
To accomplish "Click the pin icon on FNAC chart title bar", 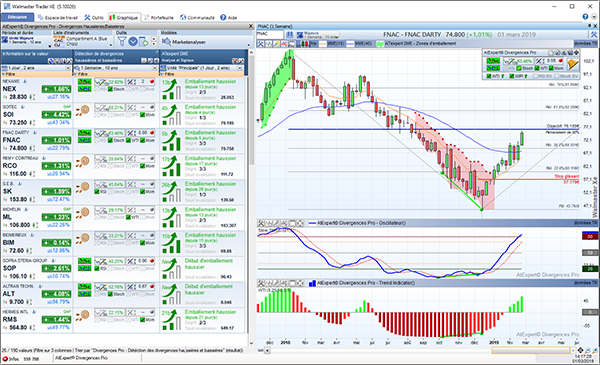I will click(x=589, y=26).
